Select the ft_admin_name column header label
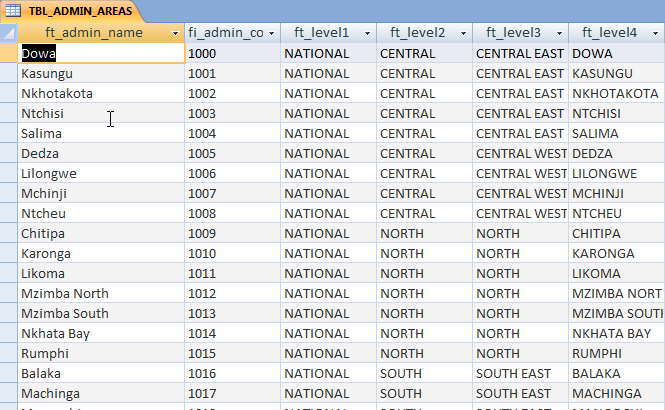The height and width of the screenshot is (410, 665). tap(93, 34)
